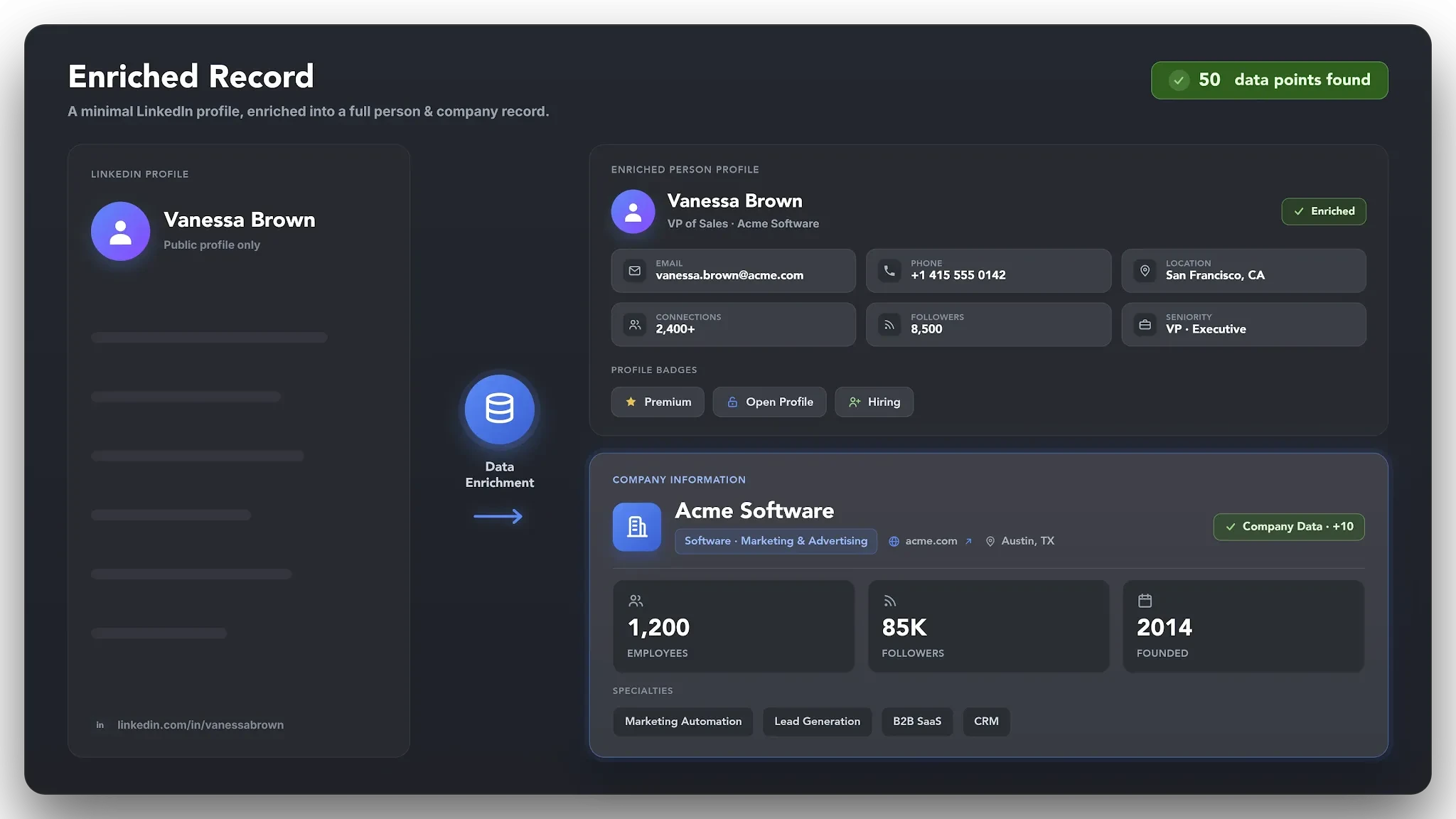Click the Austin, TX company location

click(1027, 541)
